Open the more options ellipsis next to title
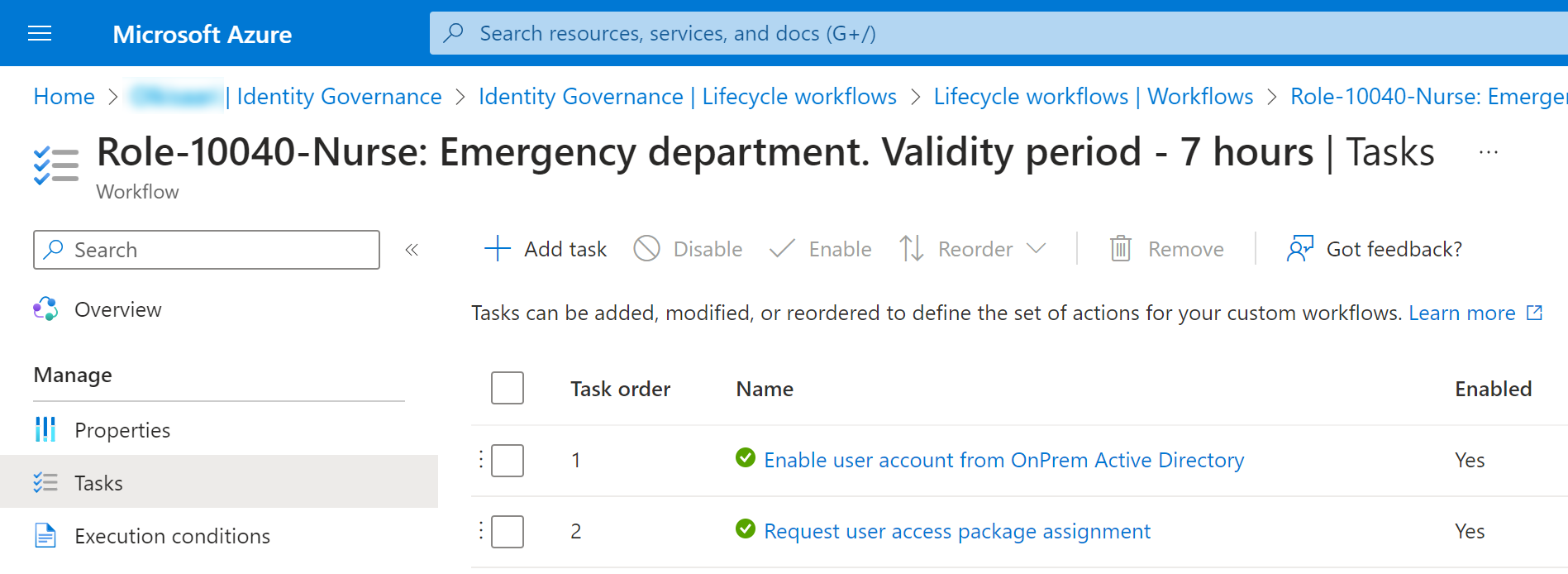This screenshot has width=1568, height=574. [1489, 152]
